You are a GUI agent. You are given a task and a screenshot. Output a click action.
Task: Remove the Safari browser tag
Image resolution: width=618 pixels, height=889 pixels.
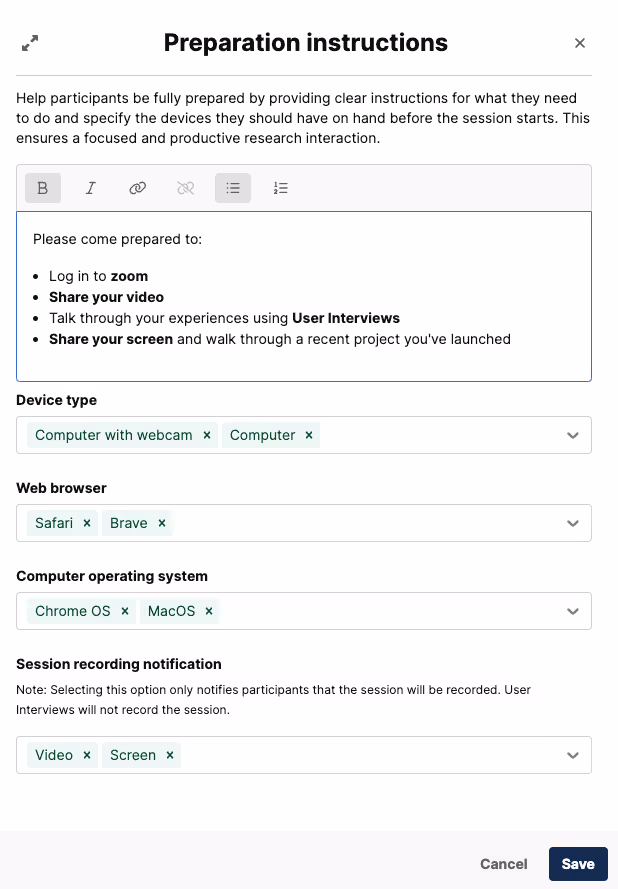(x=87, y=523)
